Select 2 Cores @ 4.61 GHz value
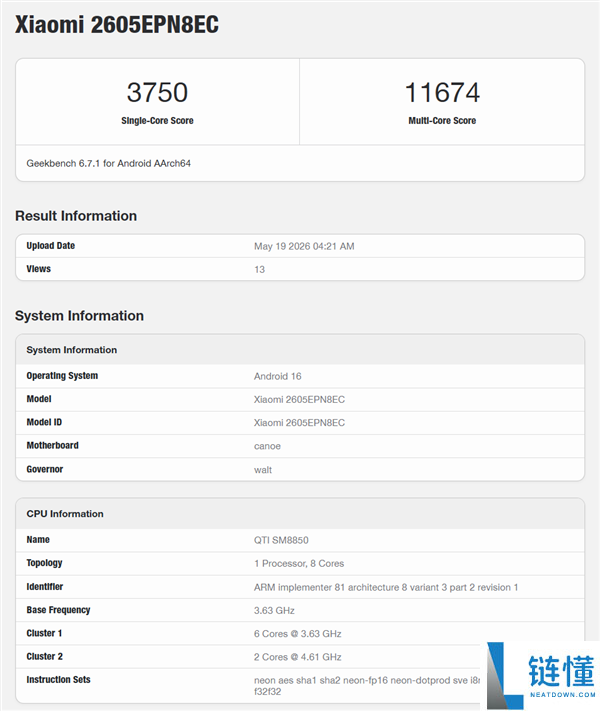 298,657
